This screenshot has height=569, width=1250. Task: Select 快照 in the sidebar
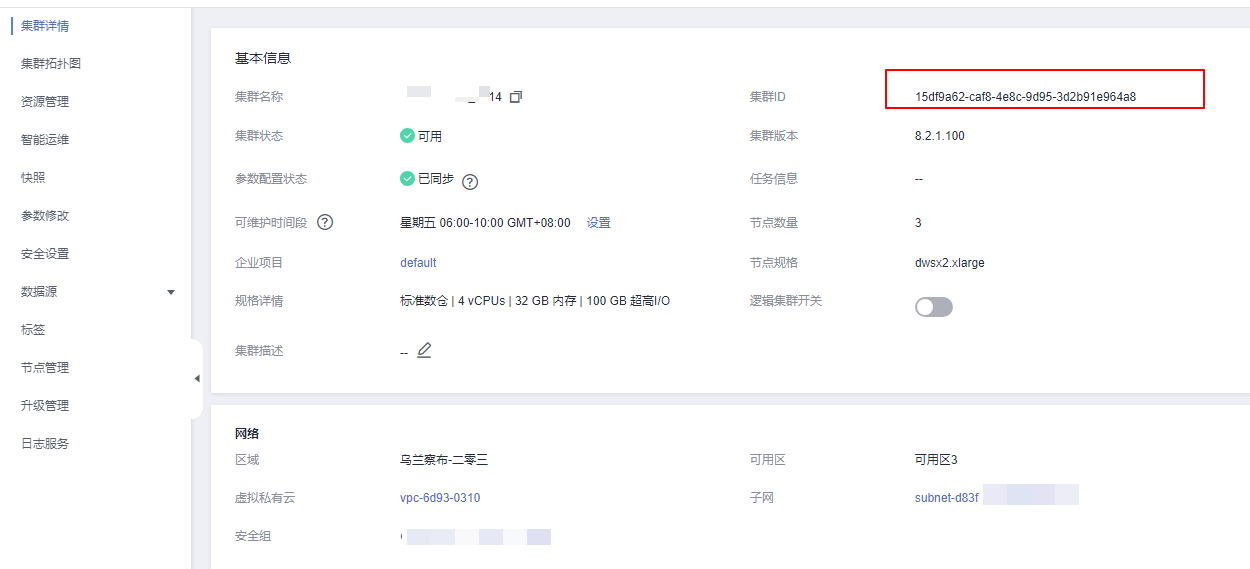tap(33, 178)
